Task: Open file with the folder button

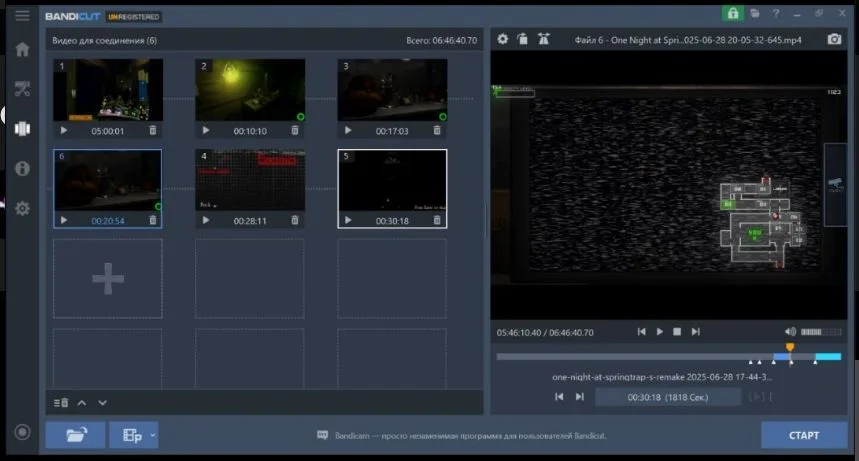Action: [76, 435]
